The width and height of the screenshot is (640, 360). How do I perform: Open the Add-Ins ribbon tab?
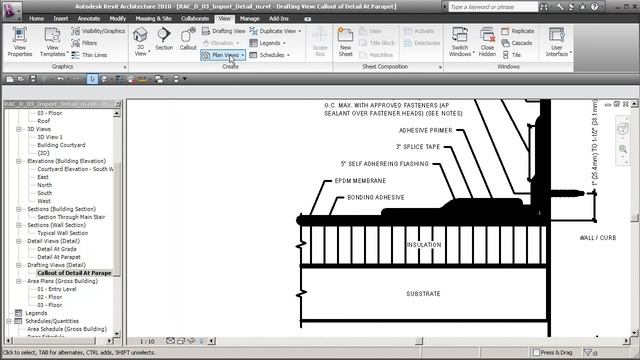(x=278, y=19)
